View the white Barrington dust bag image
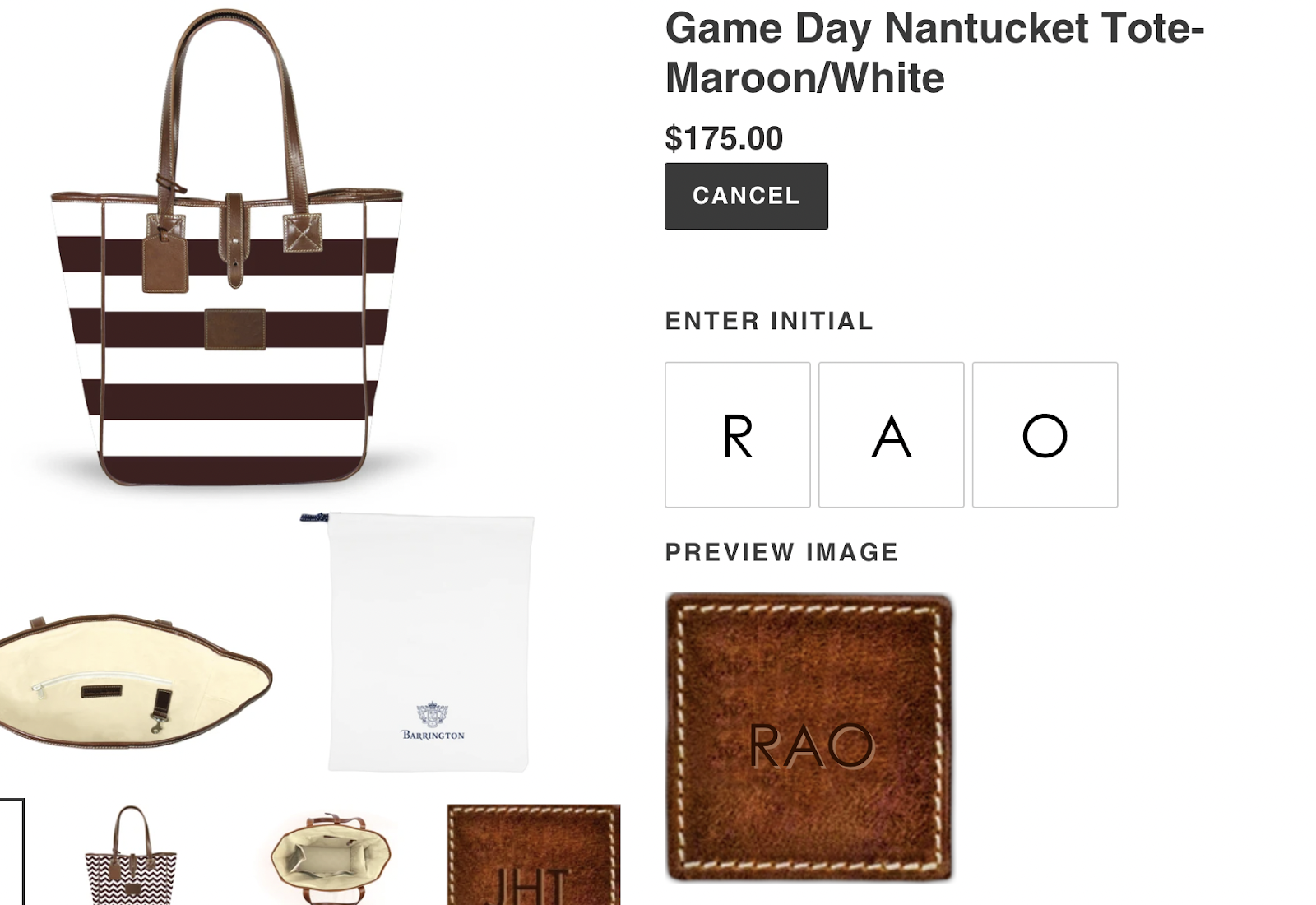 click(x=418, y=642)
